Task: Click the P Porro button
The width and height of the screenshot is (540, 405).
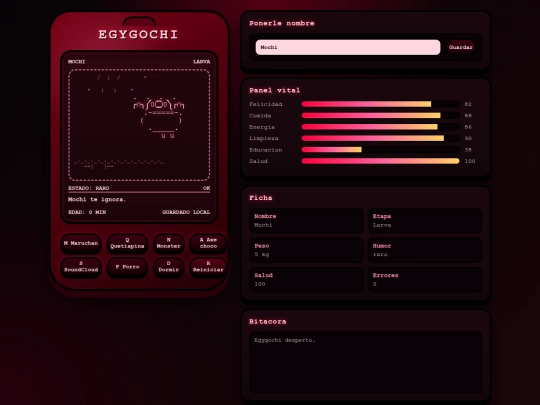Action: click(127, 267)
